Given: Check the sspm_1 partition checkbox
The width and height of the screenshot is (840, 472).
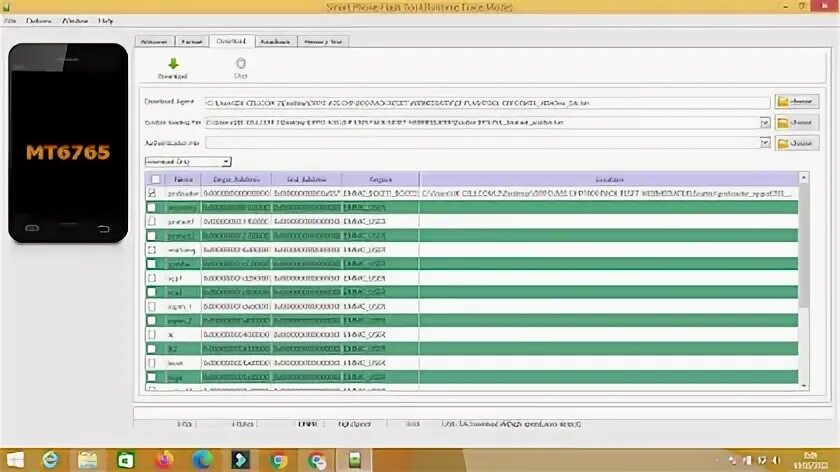Looking at the screenshot, I should coord(152,306).
